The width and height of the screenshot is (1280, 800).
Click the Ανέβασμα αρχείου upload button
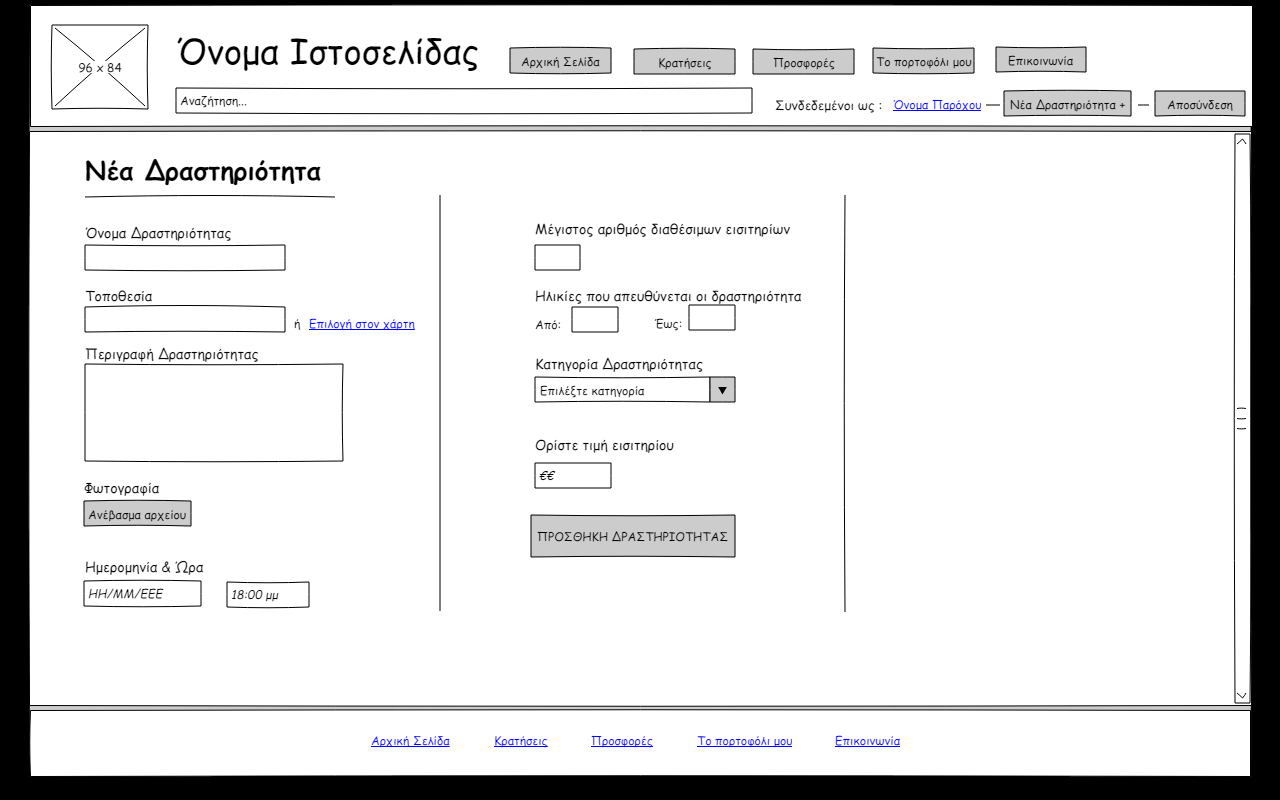click(x=137, y=514)
